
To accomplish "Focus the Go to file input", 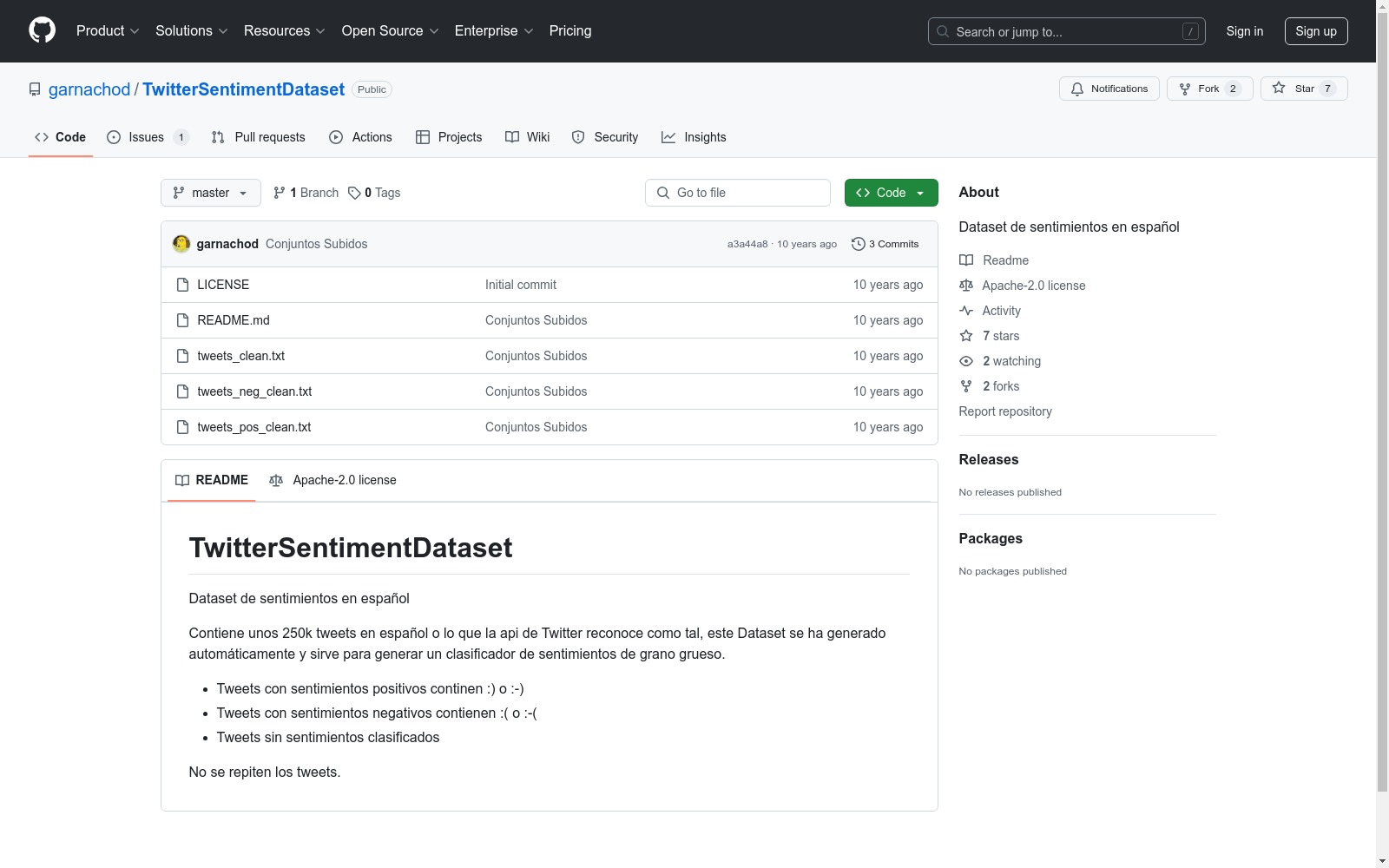I will (738, 193).
